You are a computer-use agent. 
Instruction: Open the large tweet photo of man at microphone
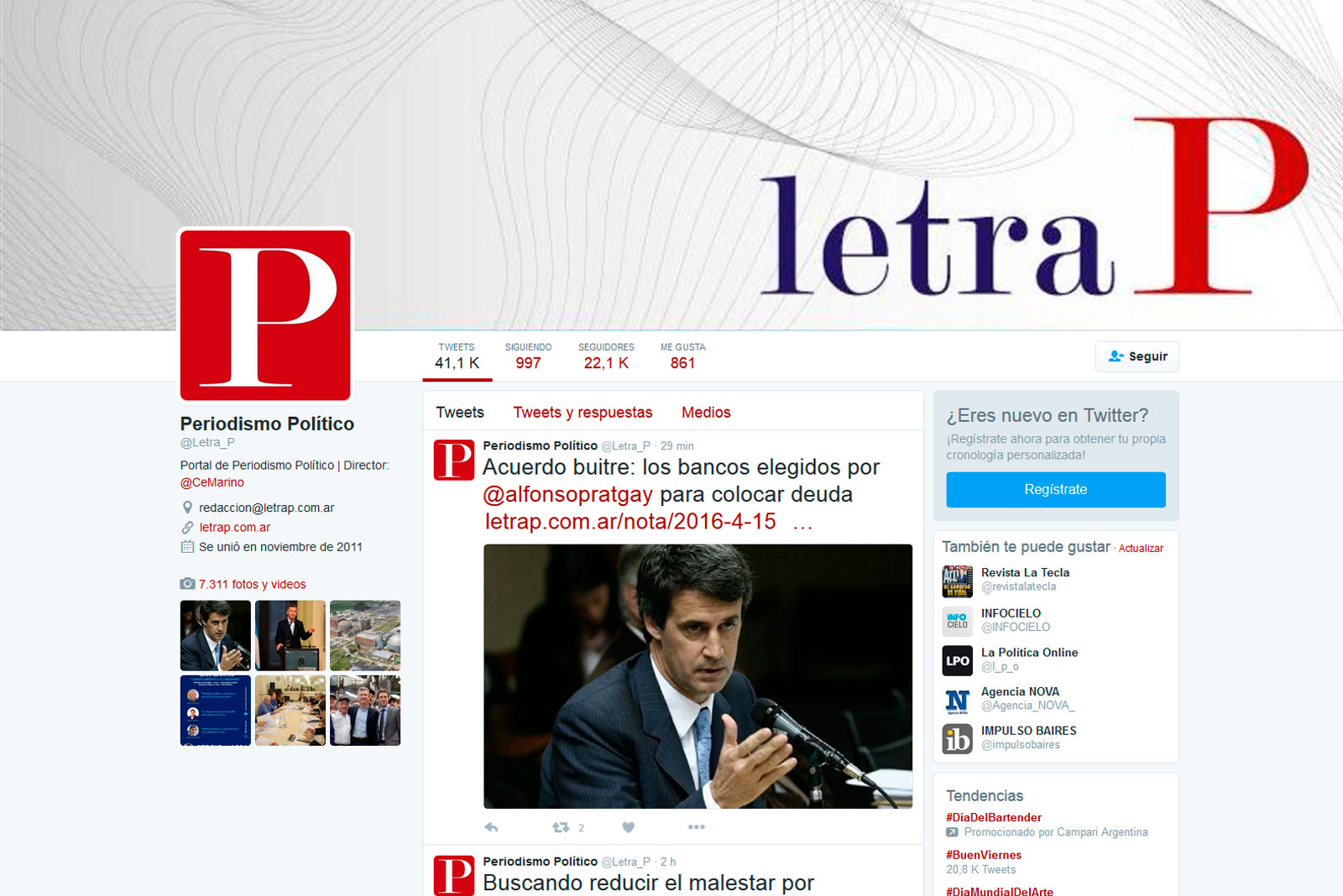click(698, 676)
